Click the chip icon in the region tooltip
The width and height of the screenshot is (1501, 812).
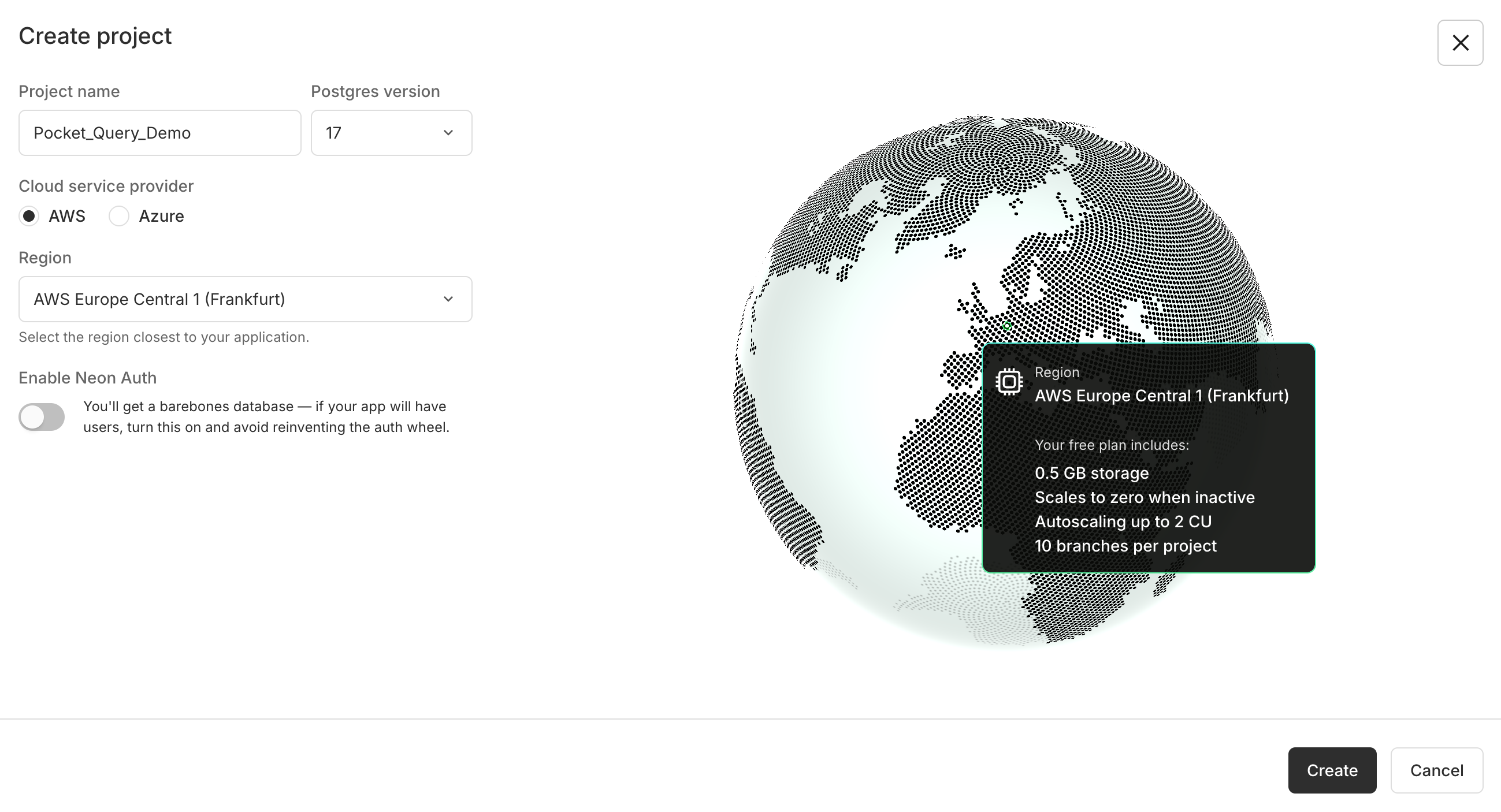1009,381
